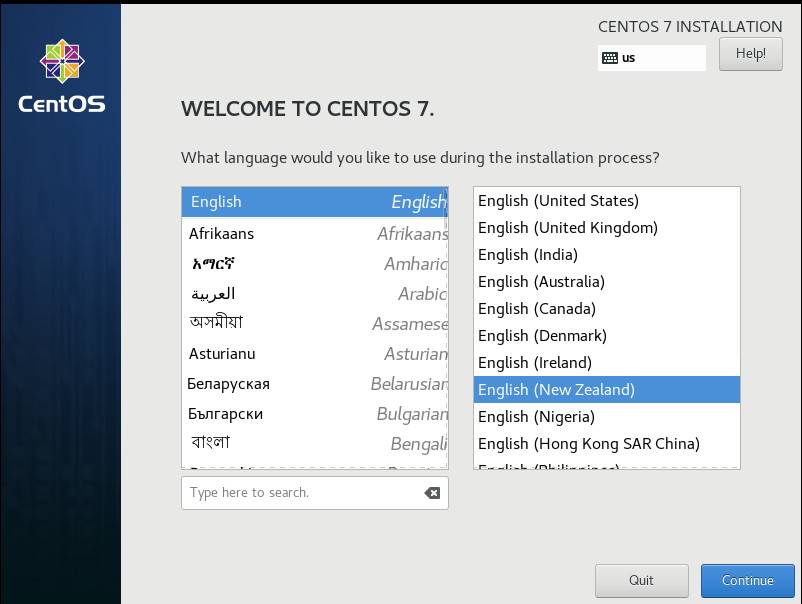The height and width of the screenshot is (604, 802).
Task: Click the CentOS logo in the sidebar
Action: [62, 76]
